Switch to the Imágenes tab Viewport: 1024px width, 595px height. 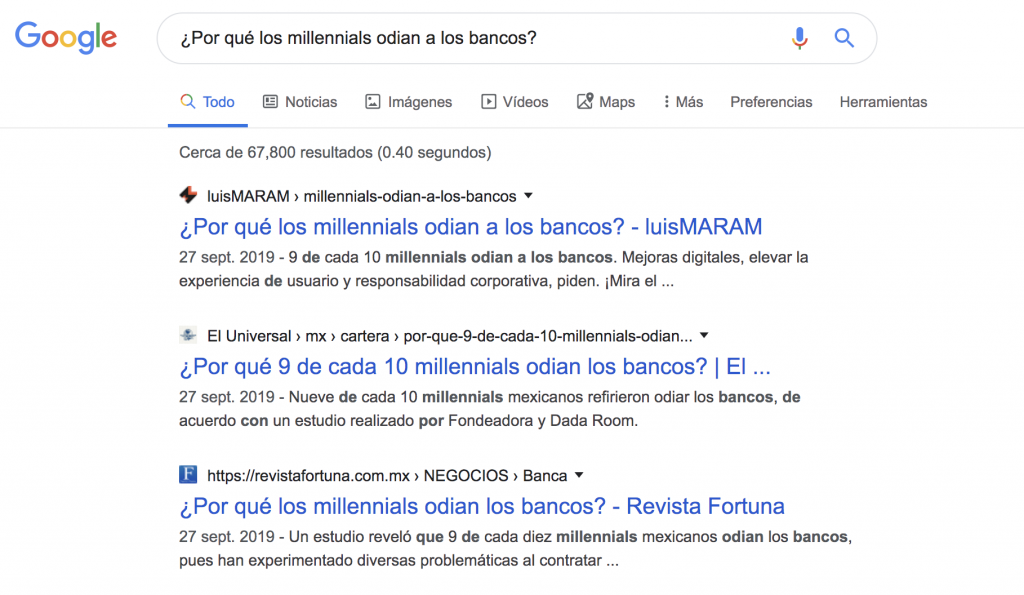[408, 102]
